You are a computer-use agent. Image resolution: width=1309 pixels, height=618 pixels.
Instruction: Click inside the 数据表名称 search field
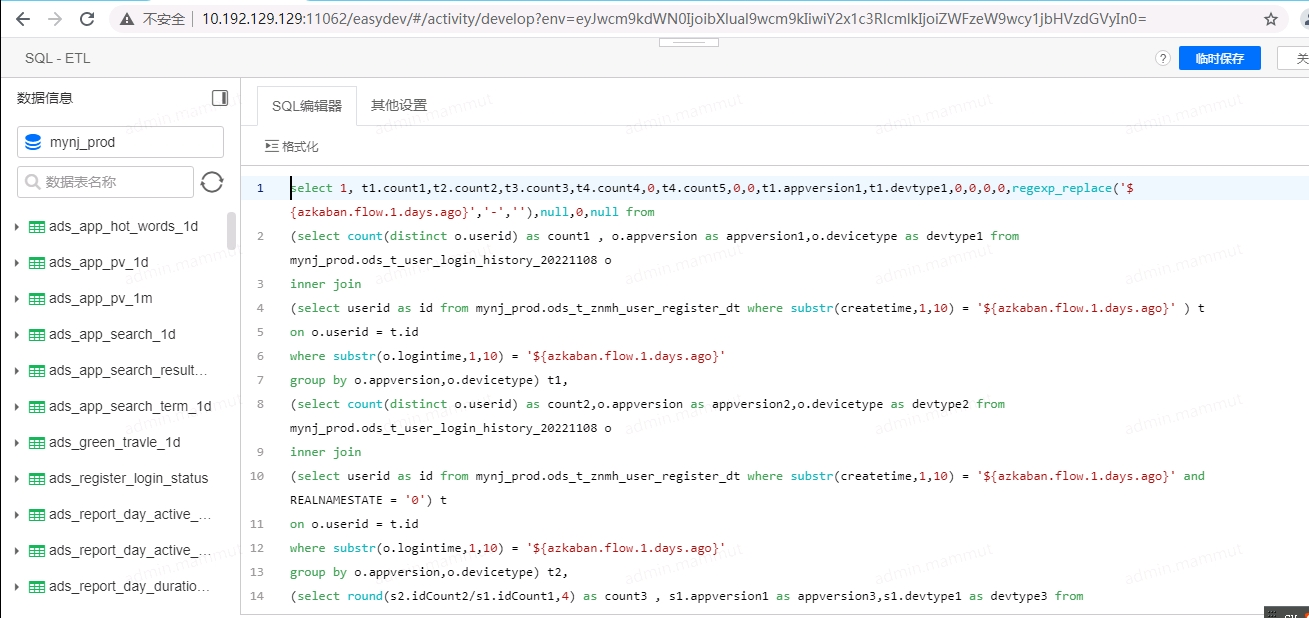point(110,182)
